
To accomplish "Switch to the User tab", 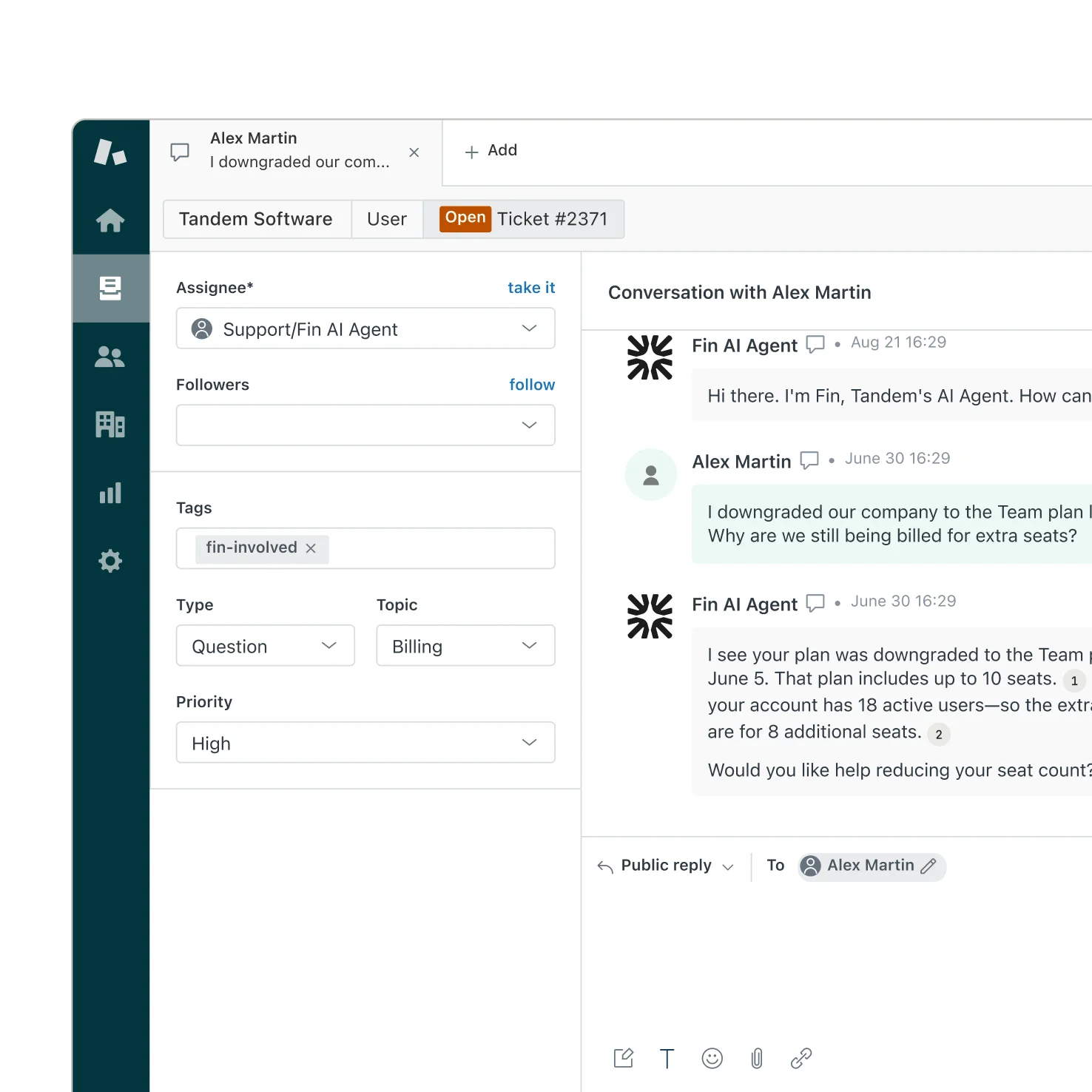I will 386,219.
